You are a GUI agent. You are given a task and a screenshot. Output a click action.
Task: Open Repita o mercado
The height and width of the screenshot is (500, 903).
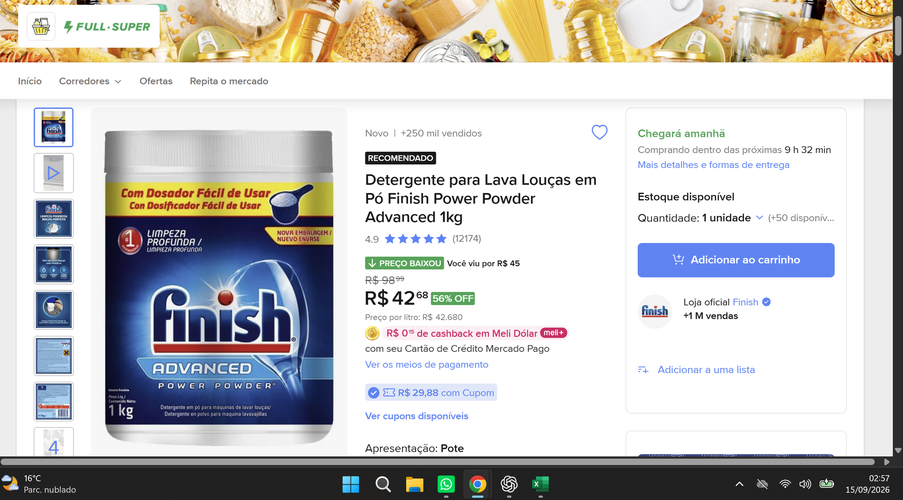(229, 81)
